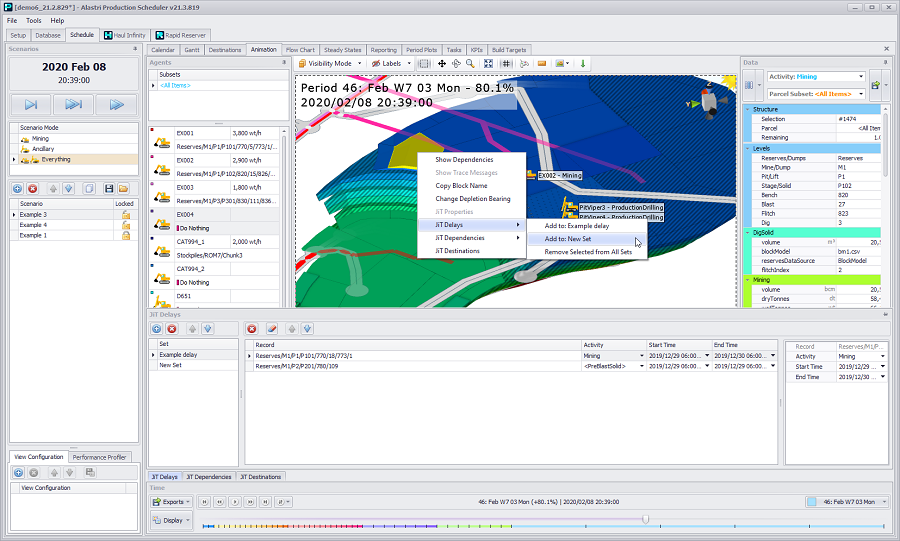Toggle the lock for Example 1 scenario
The image size is (900, 541).
[x=126, y=235]
